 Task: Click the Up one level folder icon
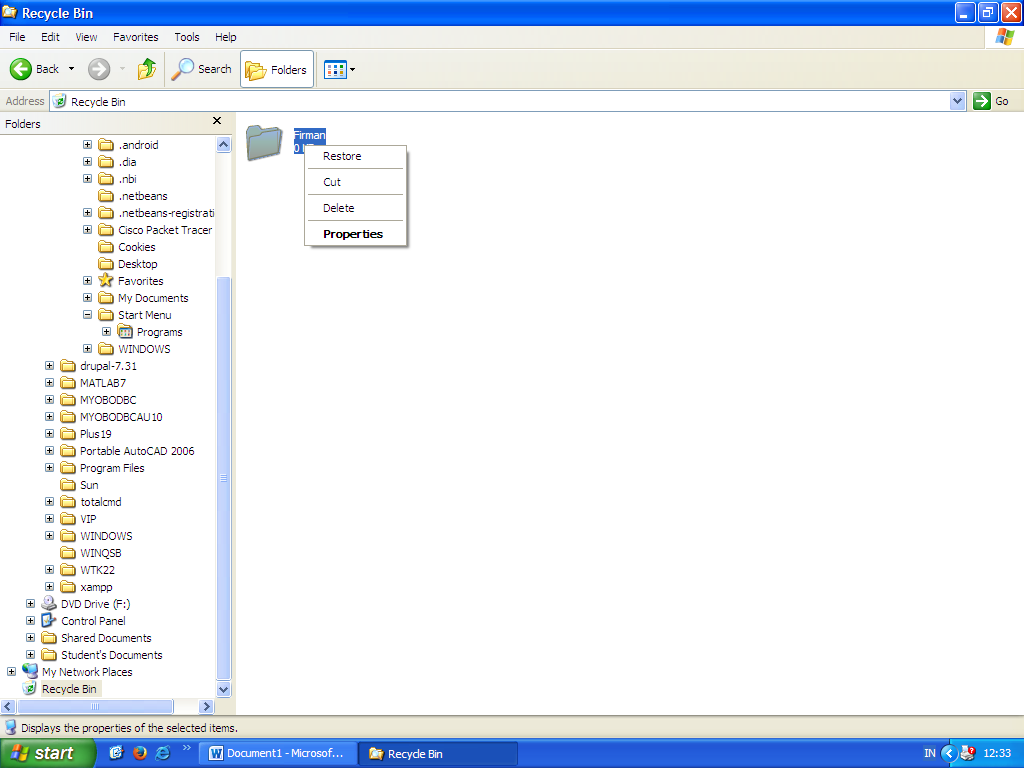(x=145, y=69)
